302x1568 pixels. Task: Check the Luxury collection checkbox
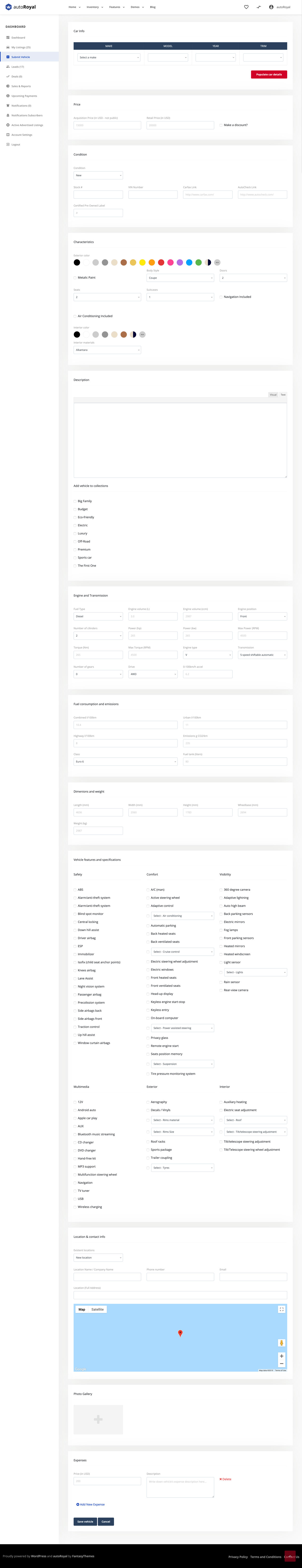(x=75, y=534)
